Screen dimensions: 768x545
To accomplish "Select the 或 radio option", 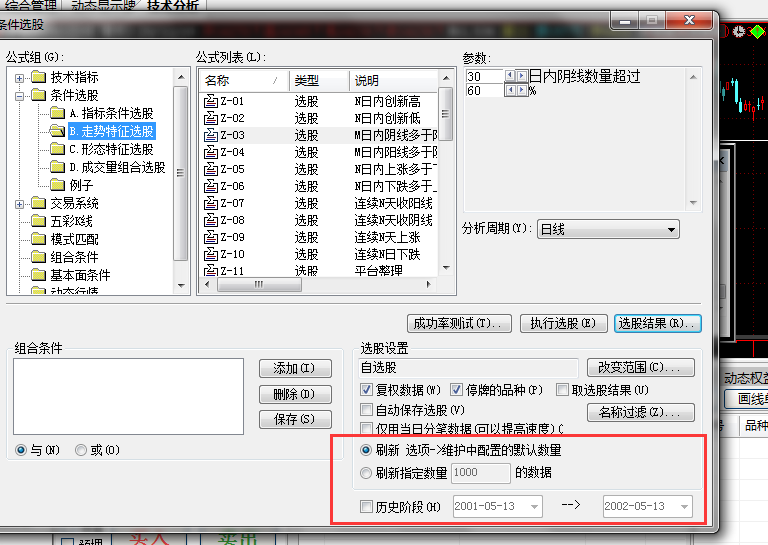I will [x=81, y=450].
